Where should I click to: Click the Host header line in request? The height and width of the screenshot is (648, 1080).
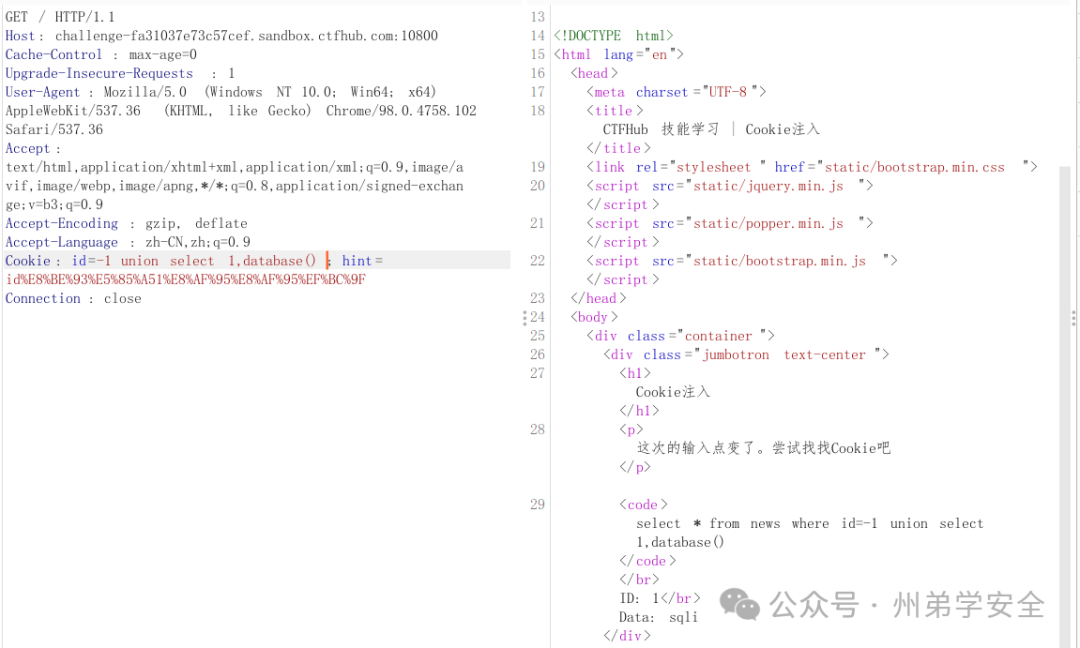point(221,36)
